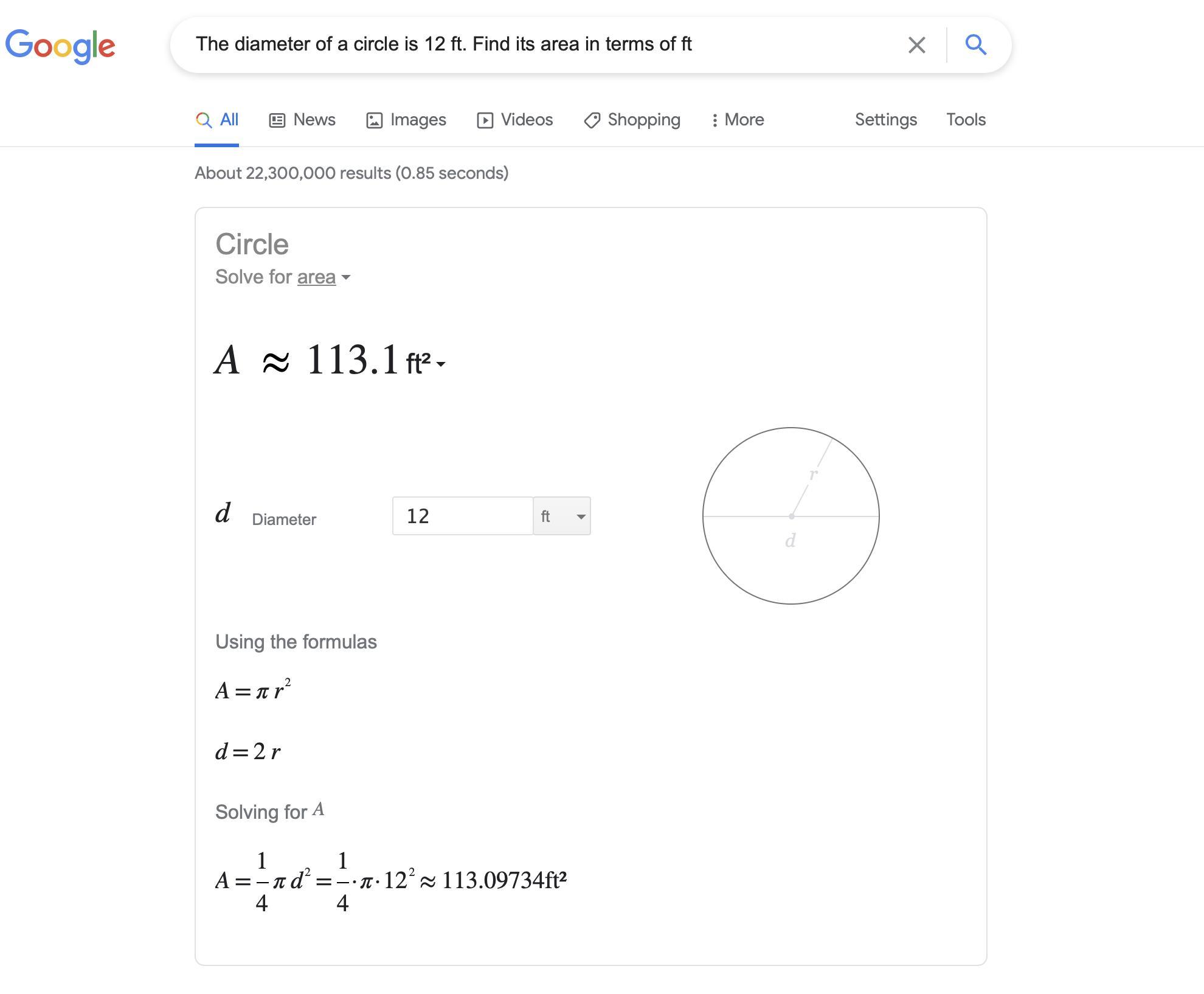Open the Solve for area dropdown
The width and height of the screenshot is (1204, 994).
click(323, 277)
